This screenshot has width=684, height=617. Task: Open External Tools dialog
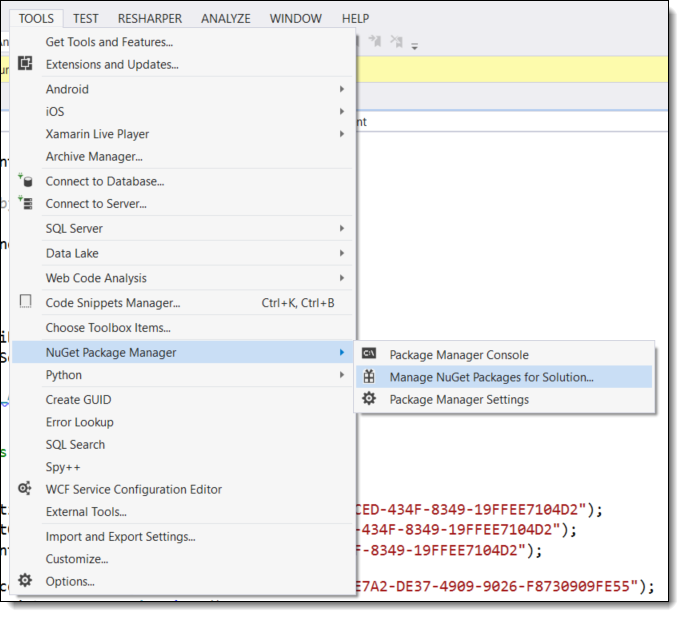click(x=182, y=511)
